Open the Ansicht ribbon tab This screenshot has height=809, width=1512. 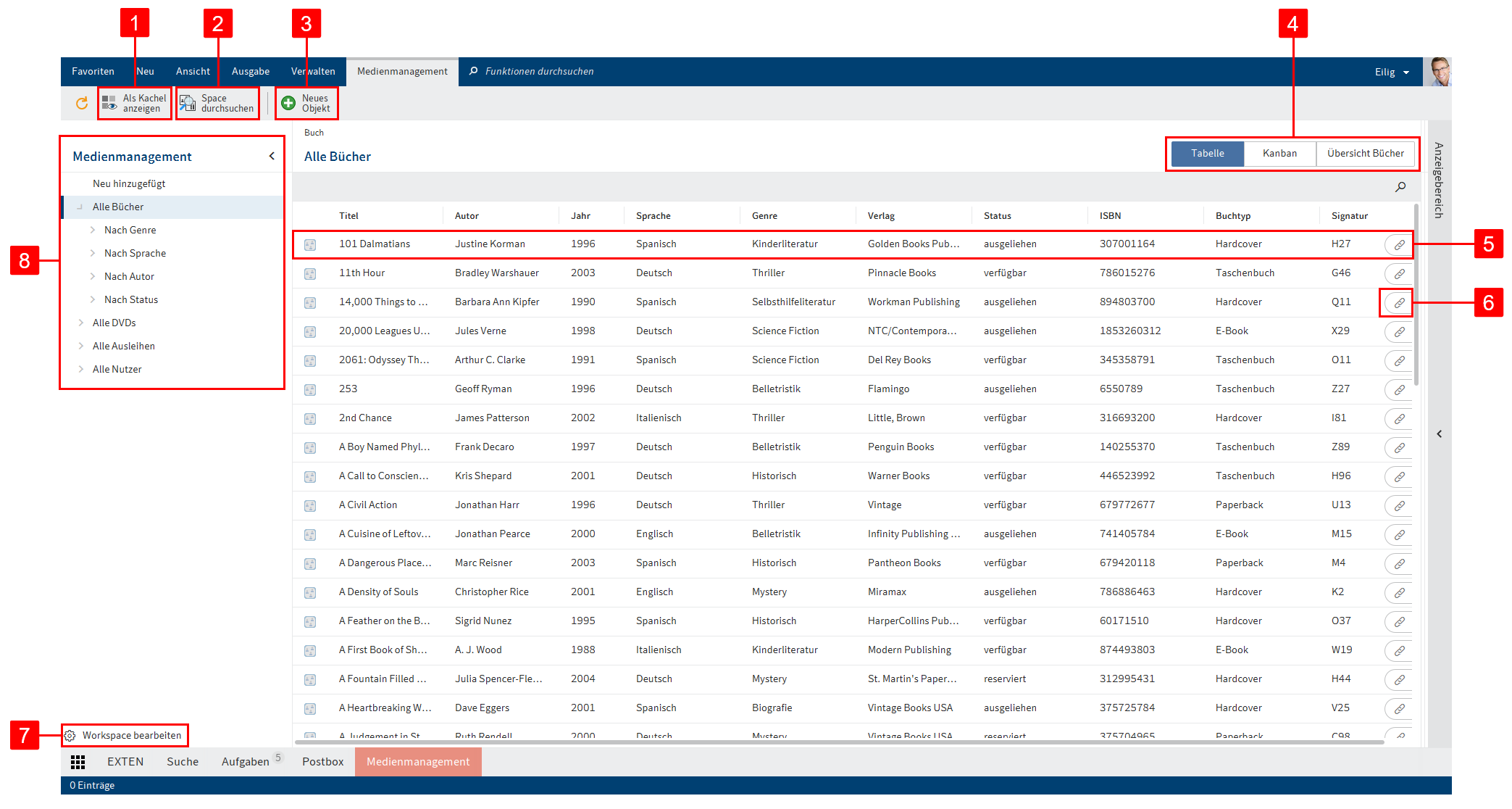193,71
